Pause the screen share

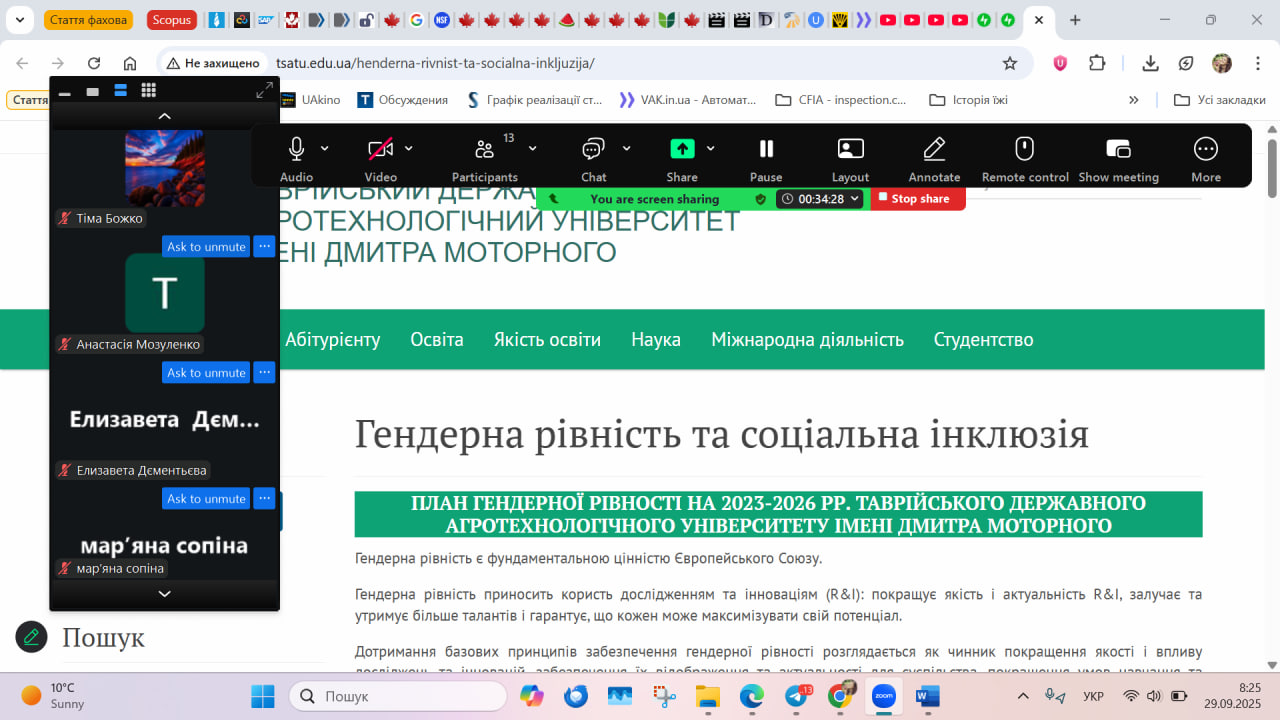pyautogui.click(x=766, y=149)
